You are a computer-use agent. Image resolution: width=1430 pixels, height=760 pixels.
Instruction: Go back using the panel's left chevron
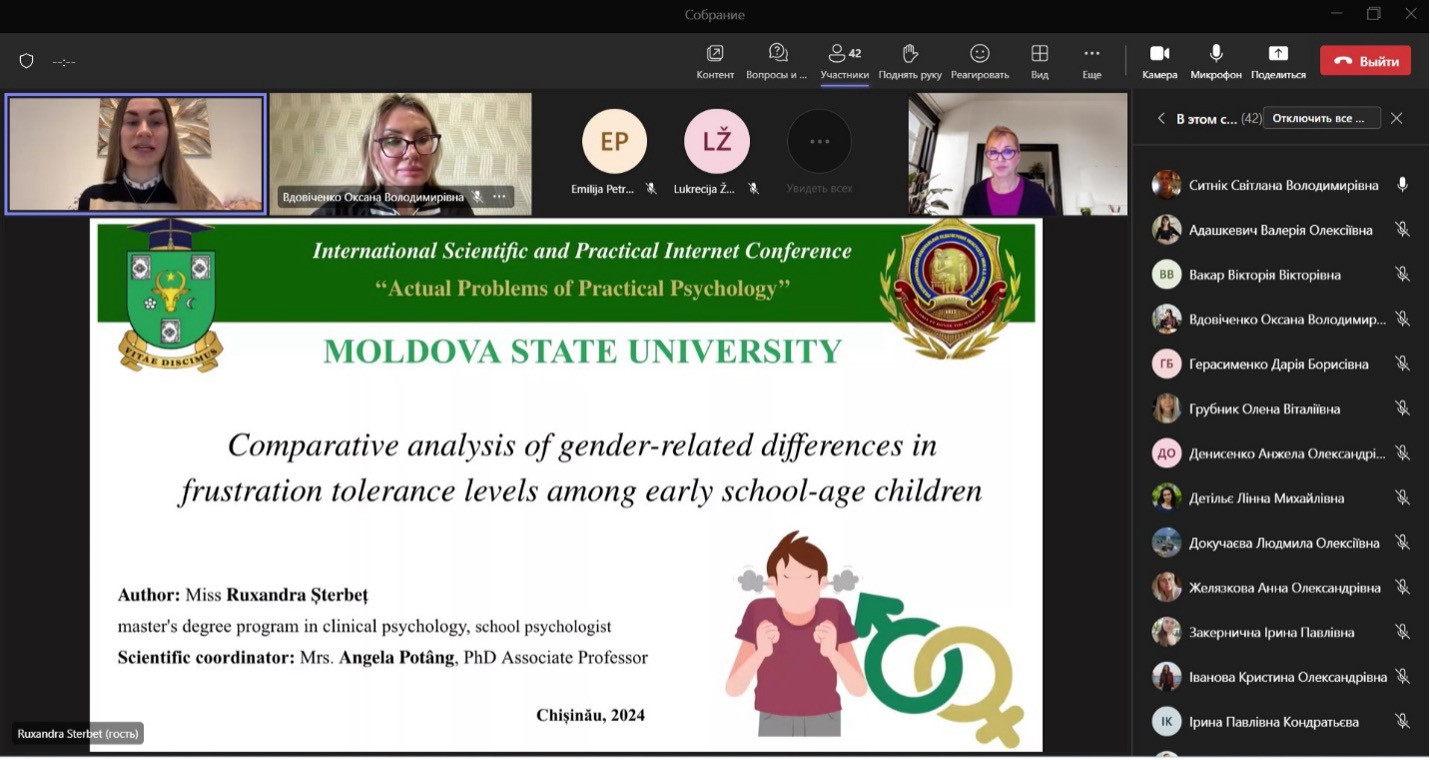coord(1161,118)
